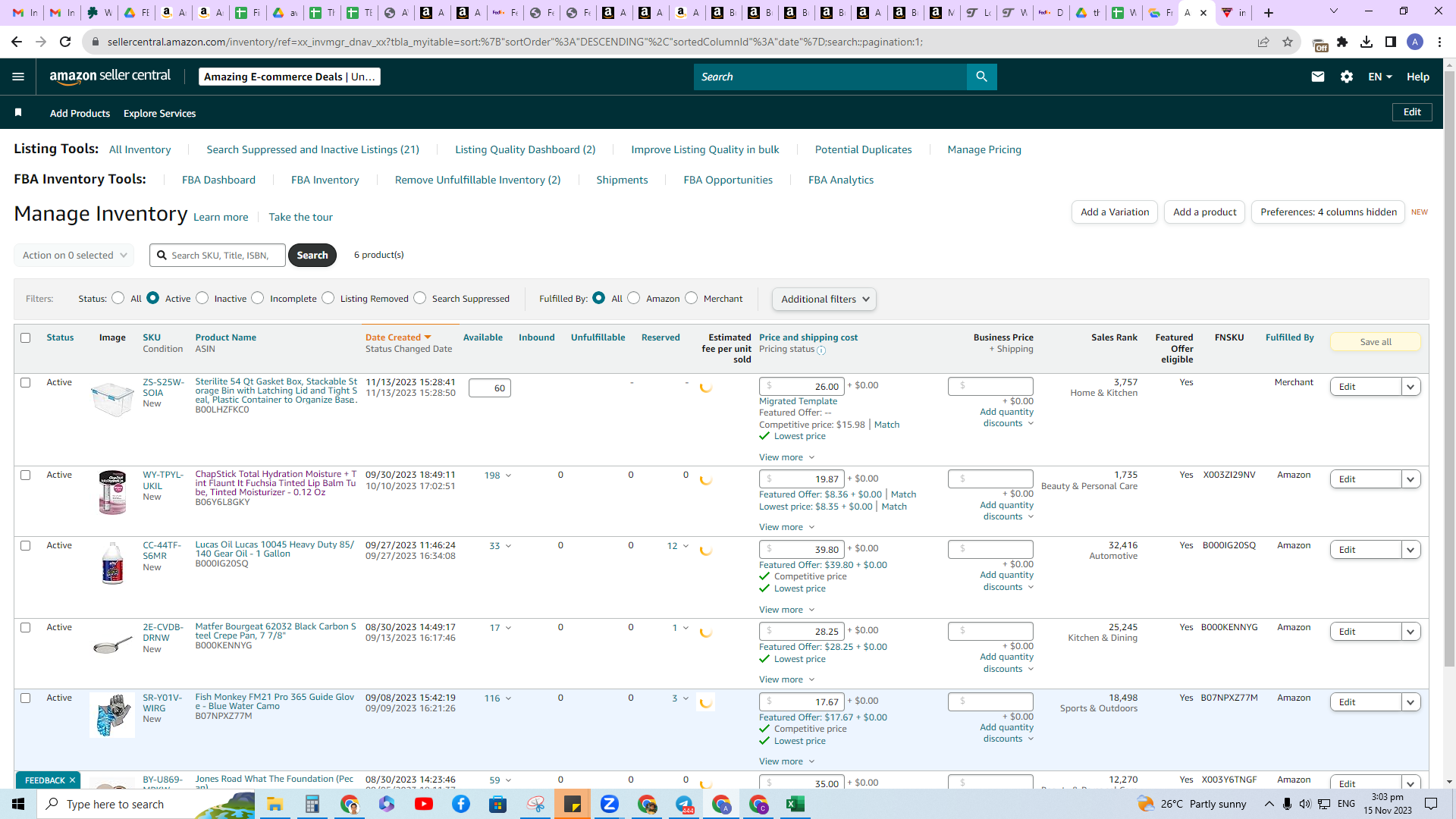Open the Seller Central hamburger menu
Viewport: 1456px width, 819px height.
click(18, 77)
